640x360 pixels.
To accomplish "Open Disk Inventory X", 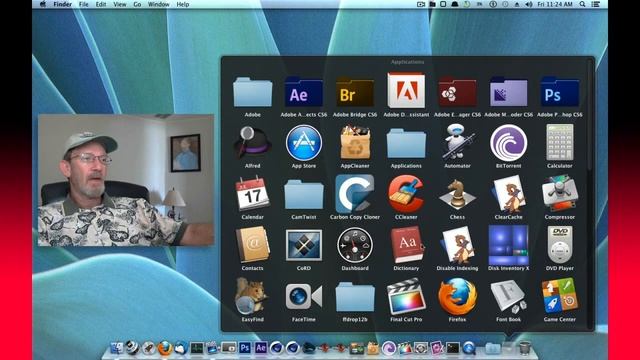I will pyautogui.click(x=509, y=245).
